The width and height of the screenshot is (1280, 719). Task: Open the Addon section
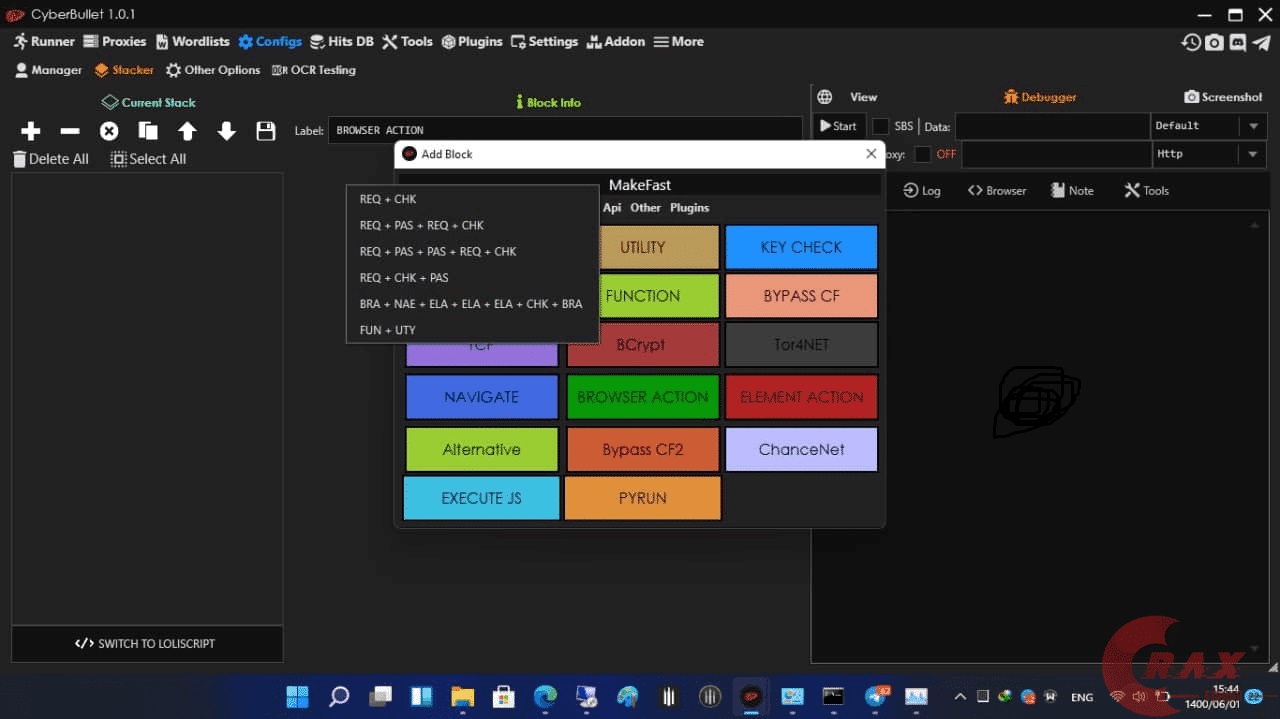point(616,42)
